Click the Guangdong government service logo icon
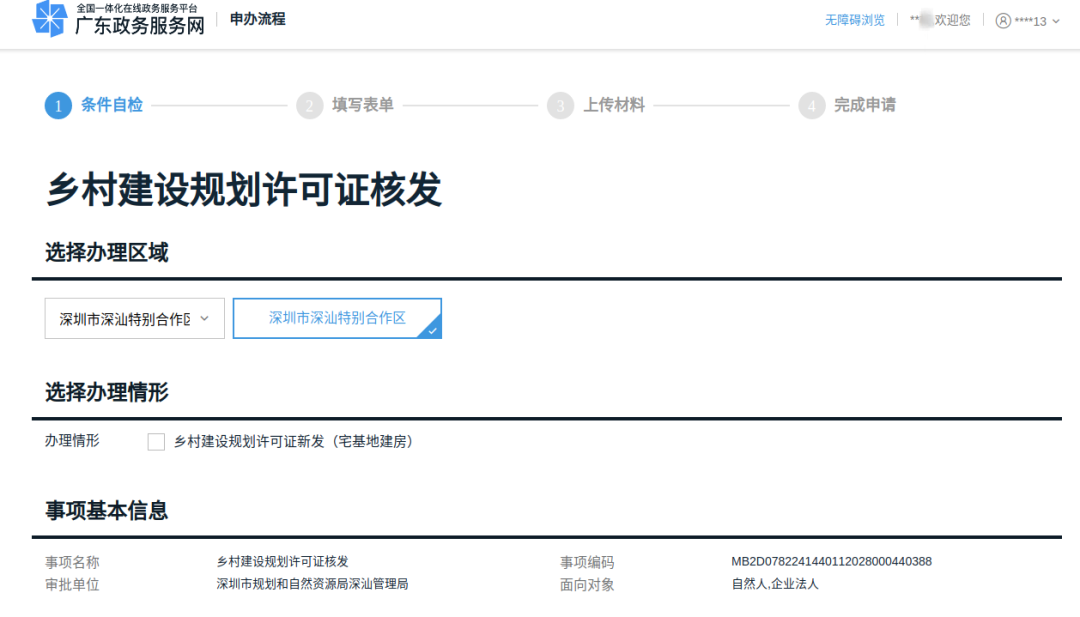 click(49, 20)
